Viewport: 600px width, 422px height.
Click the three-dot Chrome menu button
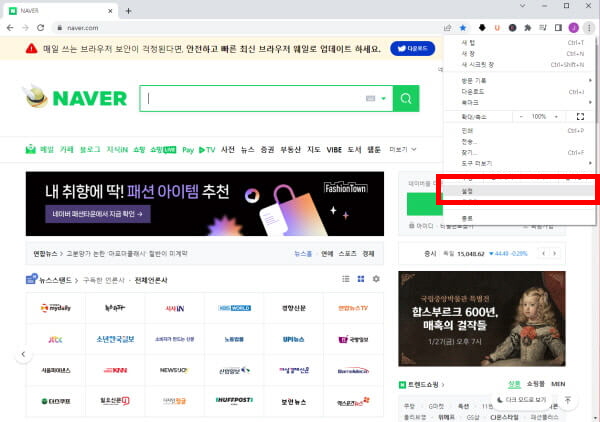click(x=589, y=28)
